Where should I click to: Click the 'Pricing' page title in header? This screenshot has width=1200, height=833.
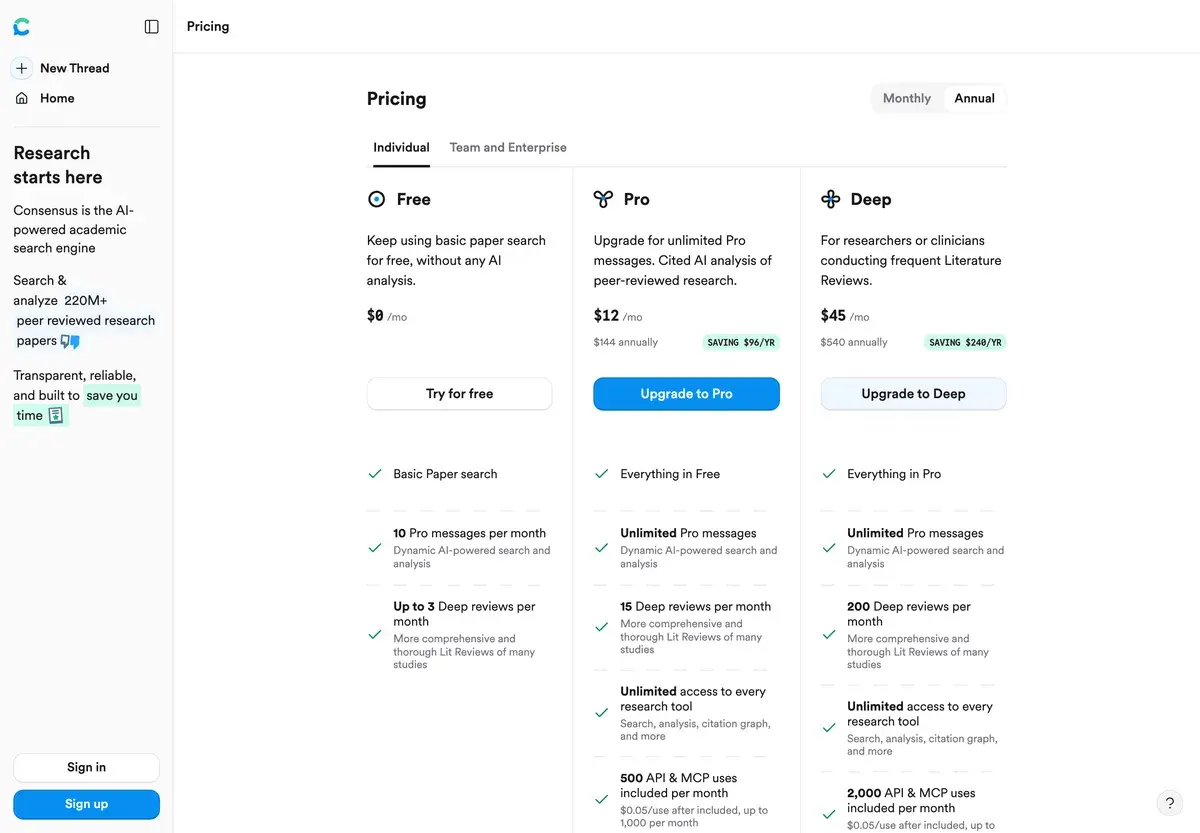(208, 26)
